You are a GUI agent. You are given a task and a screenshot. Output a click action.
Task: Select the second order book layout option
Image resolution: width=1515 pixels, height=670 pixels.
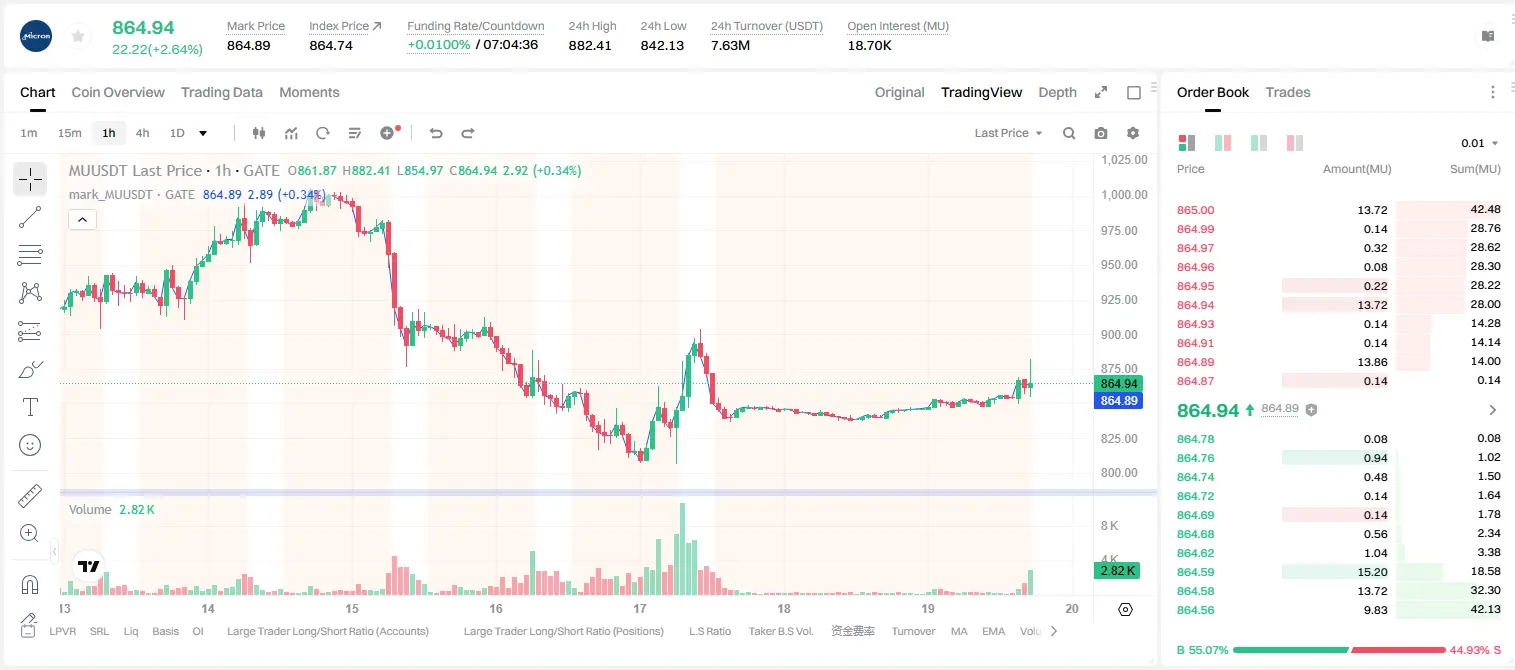1222,143
